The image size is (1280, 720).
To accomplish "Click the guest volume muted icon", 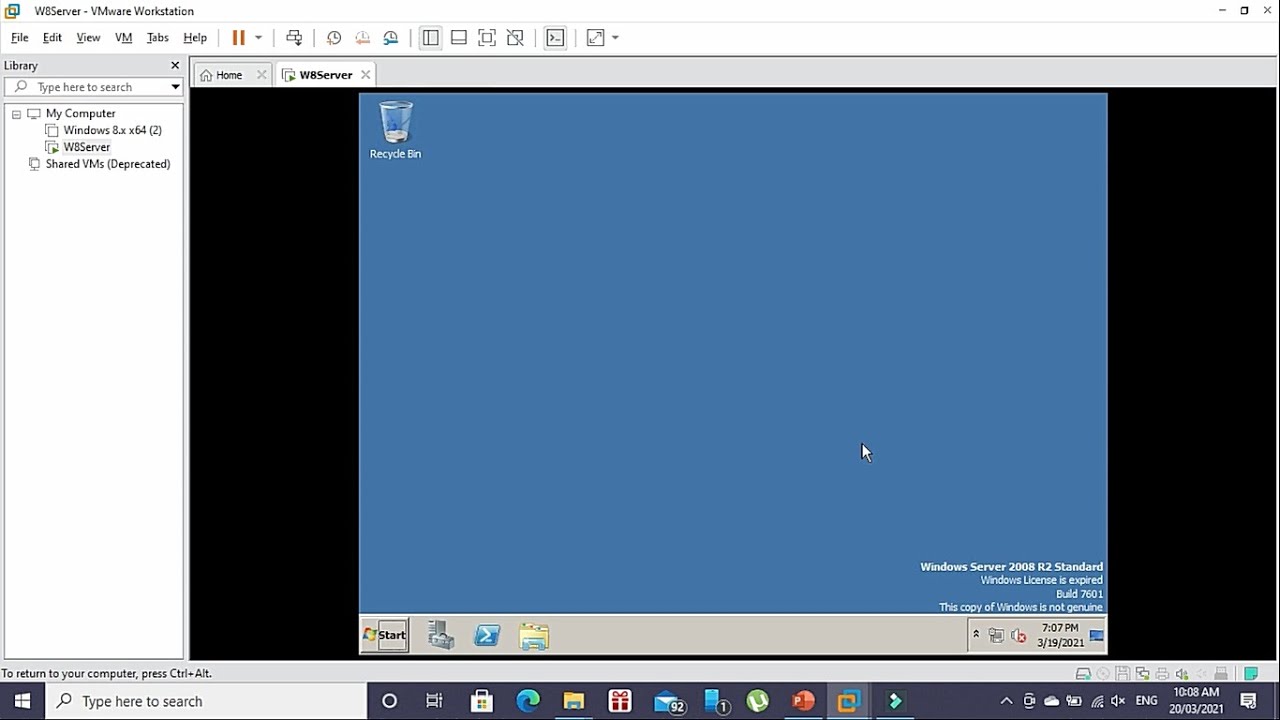I will pos(1018,636).
